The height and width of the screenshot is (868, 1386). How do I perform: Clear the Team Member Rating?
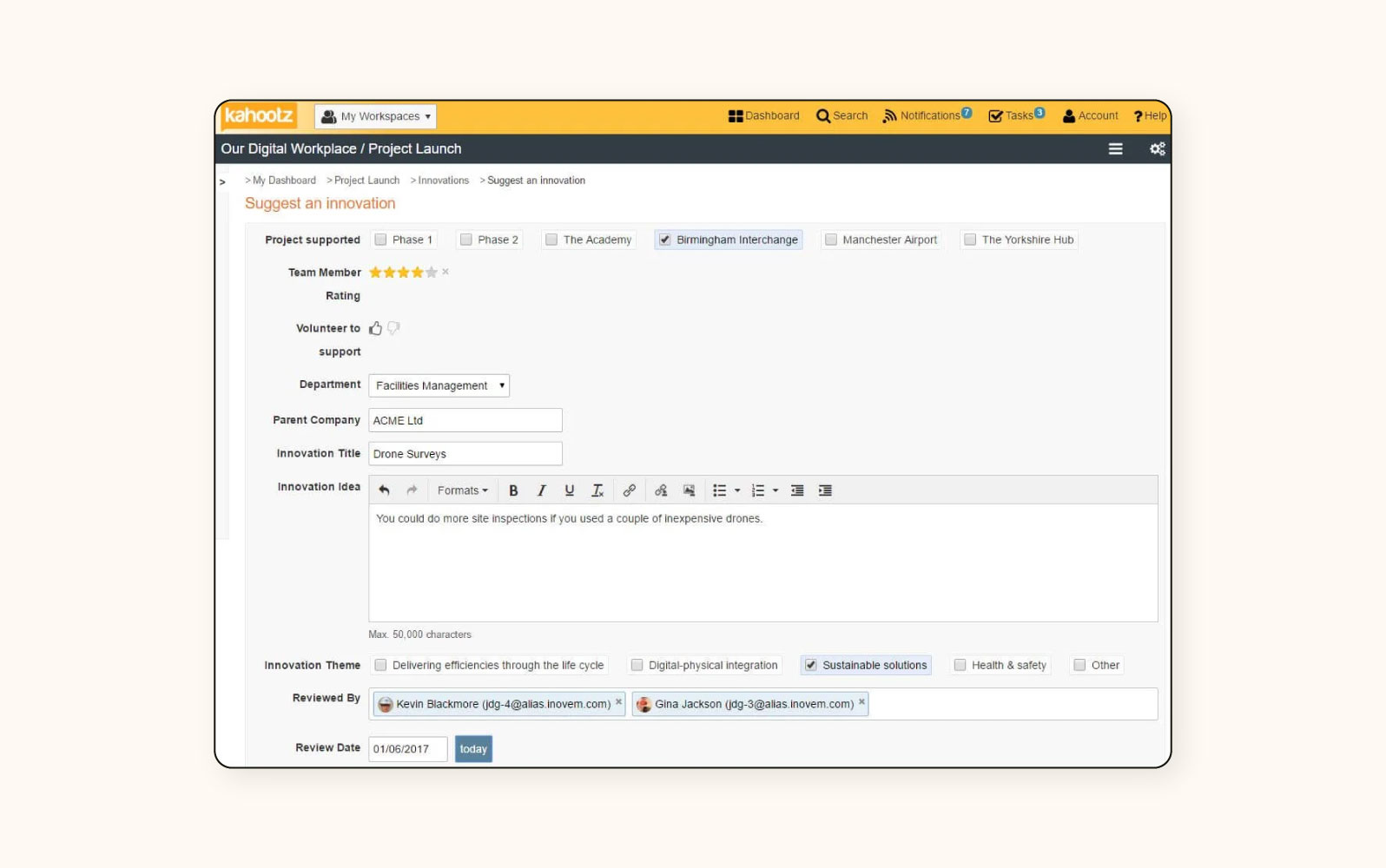click(x=445, y=272)
